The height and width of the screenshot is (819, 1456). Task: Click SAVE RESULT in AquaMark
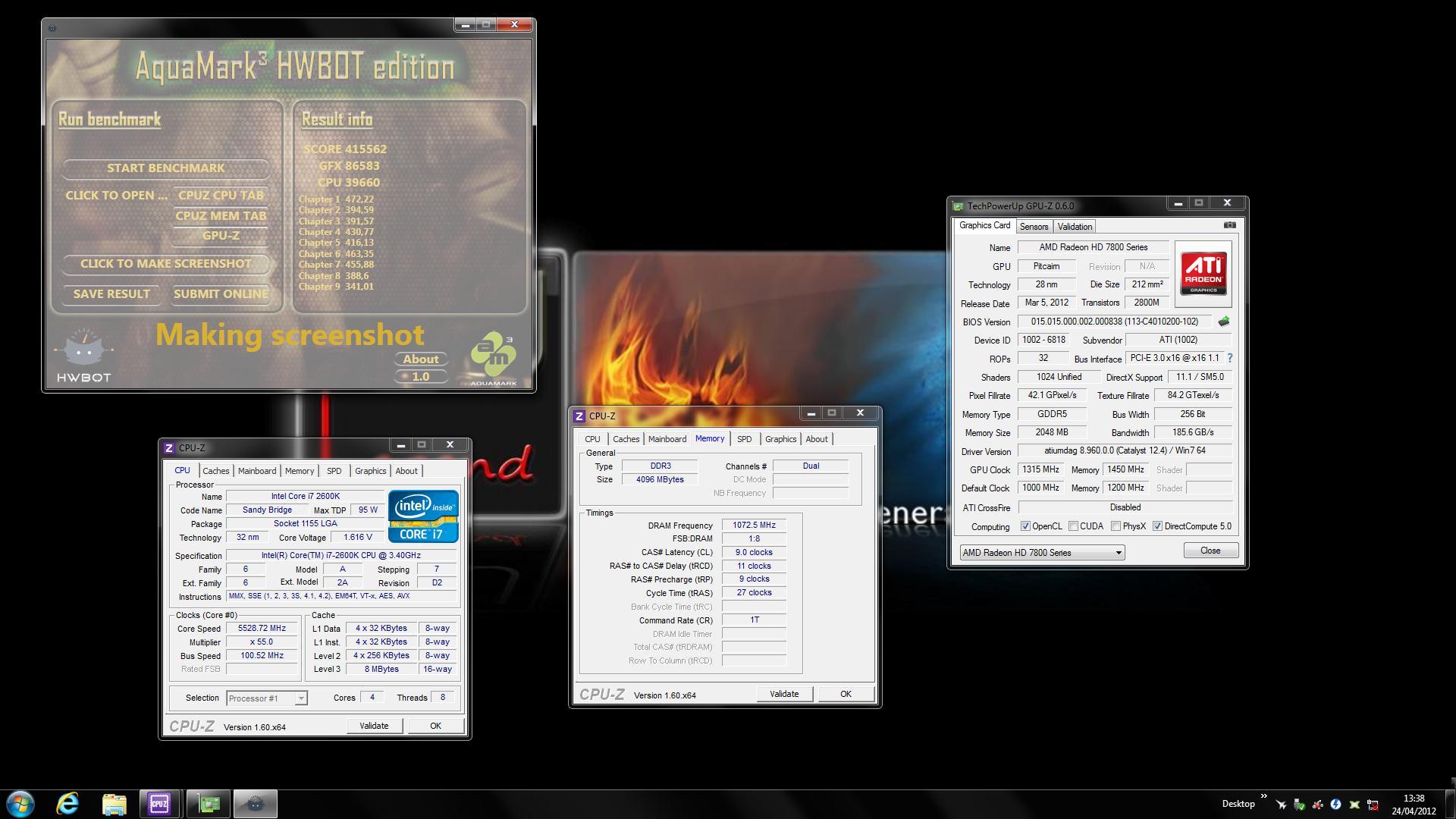point(111,294)
